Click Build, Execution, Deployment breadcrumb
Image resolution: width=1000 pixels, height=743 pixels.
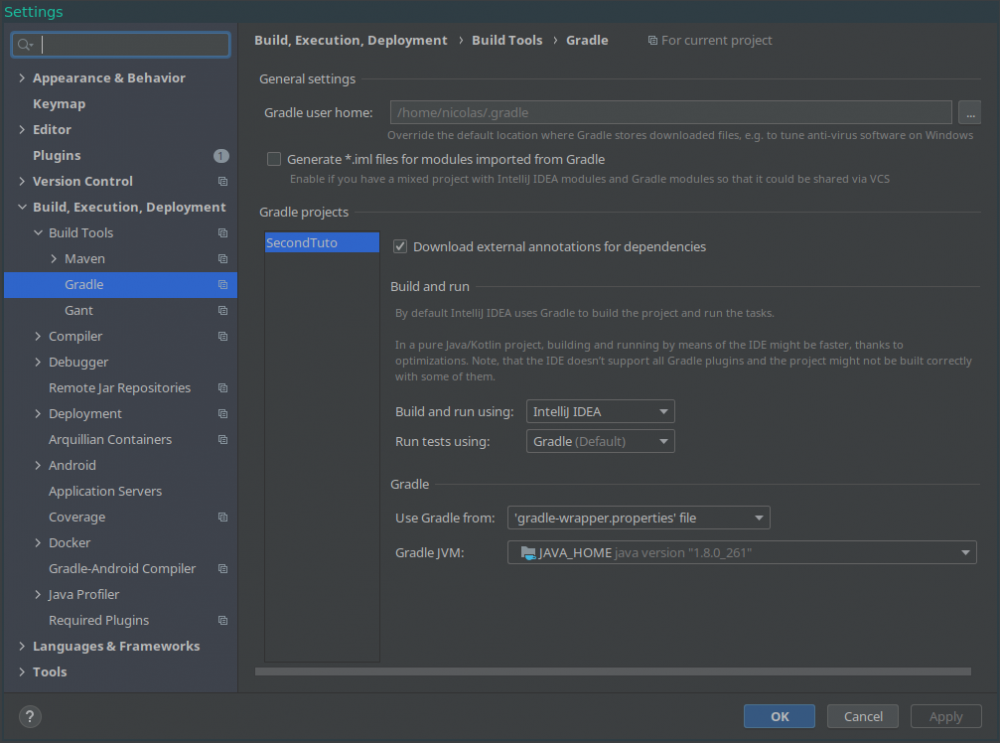point(351,40)
